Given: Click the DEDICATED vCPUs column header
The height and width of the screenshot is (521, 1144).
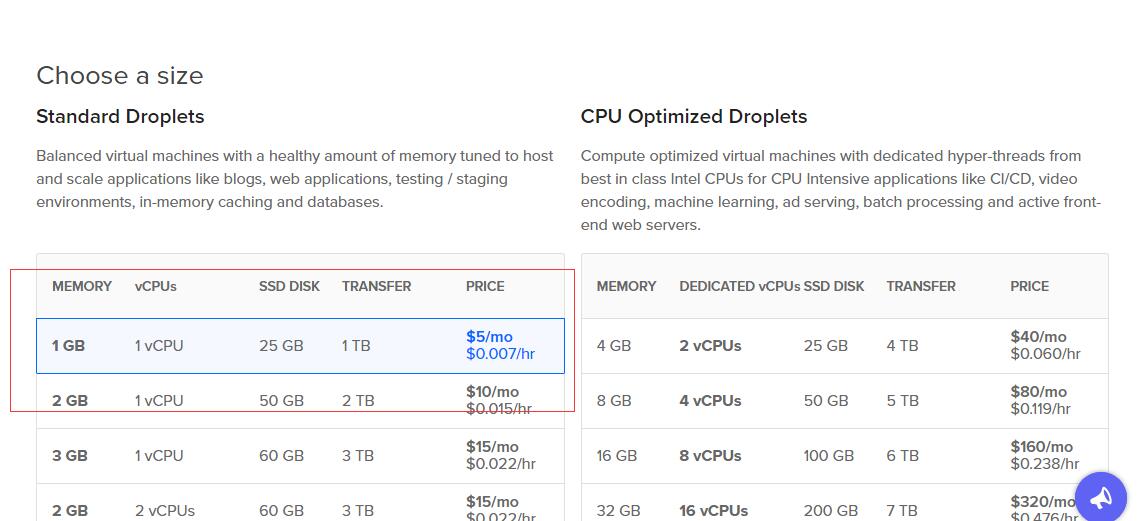Looking at the screenshot, I should (x=739, y=286).
